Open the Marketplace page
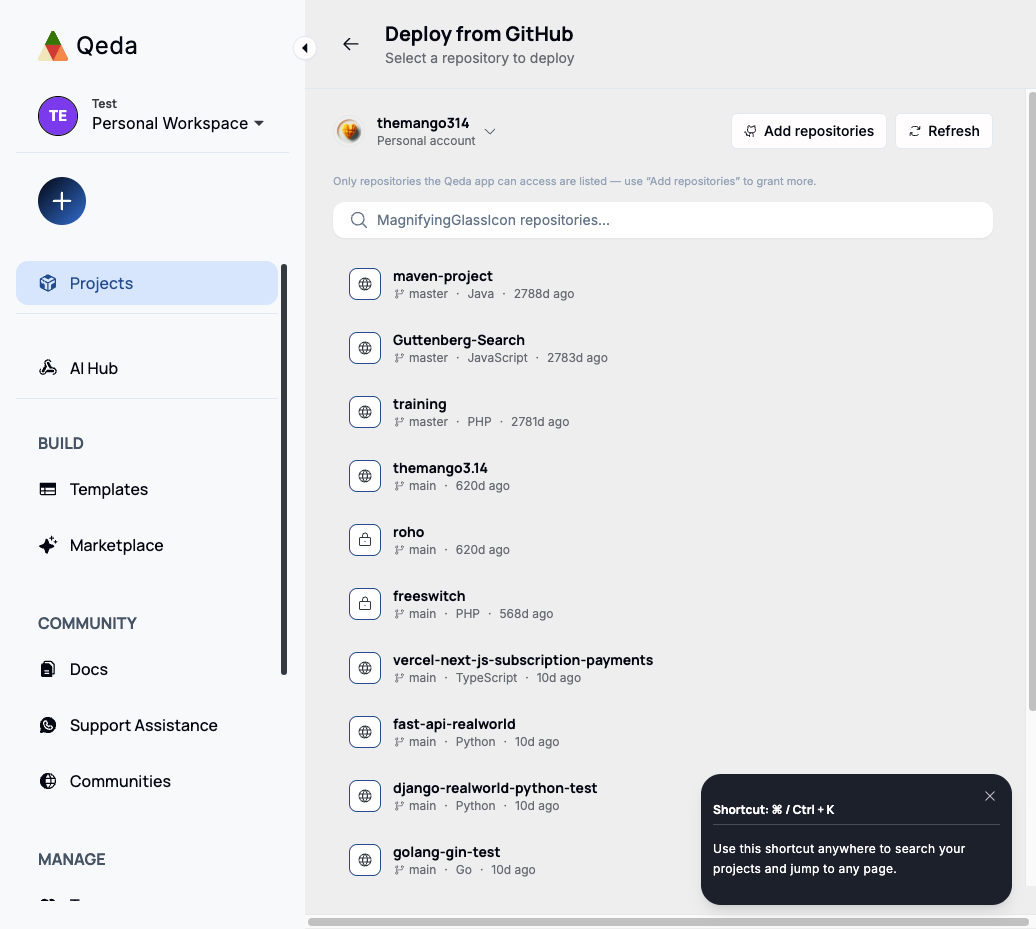 (147, 545)
